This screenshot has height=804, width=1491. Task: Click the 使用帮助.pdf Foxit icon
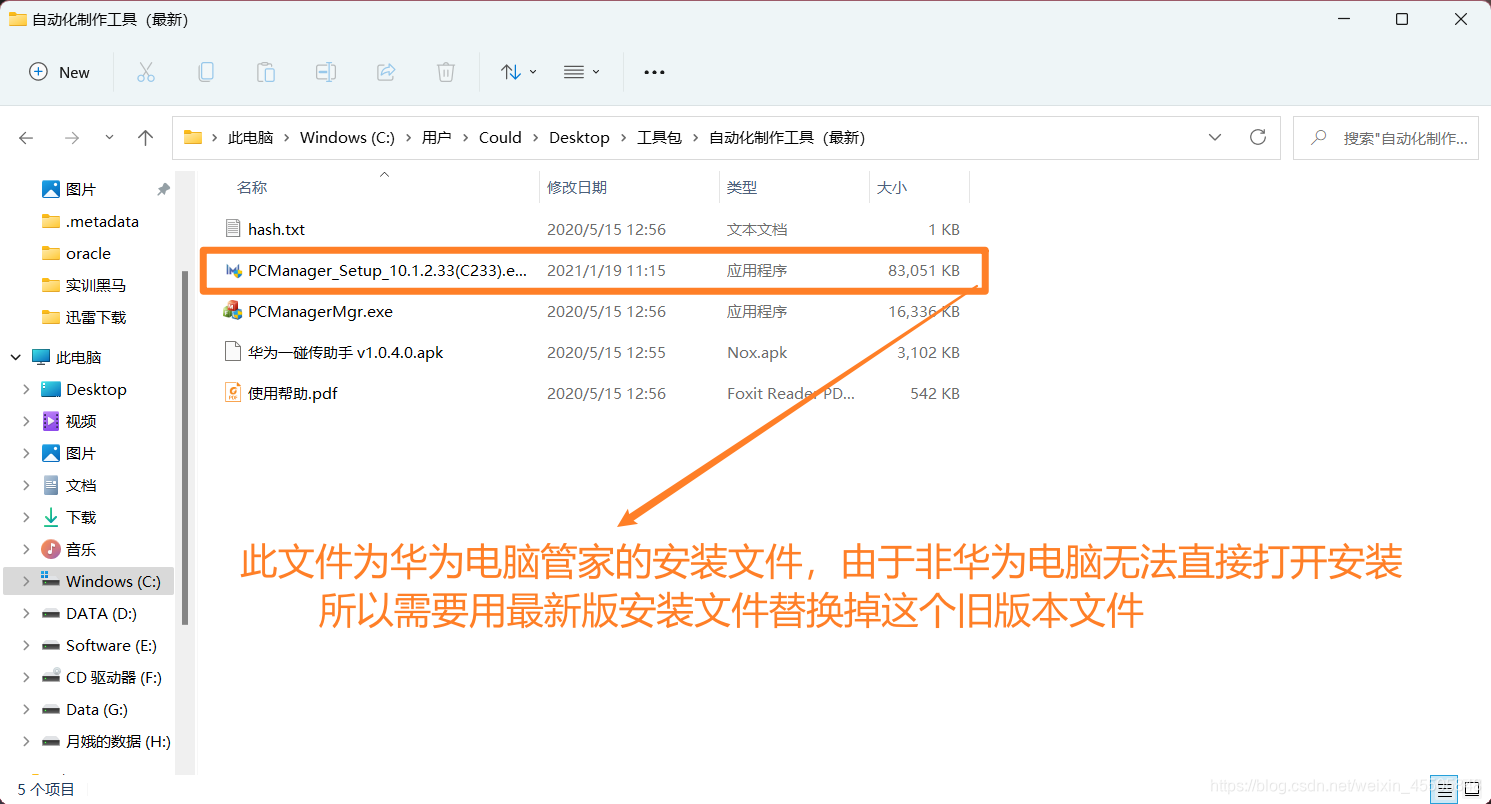[233, 393]
